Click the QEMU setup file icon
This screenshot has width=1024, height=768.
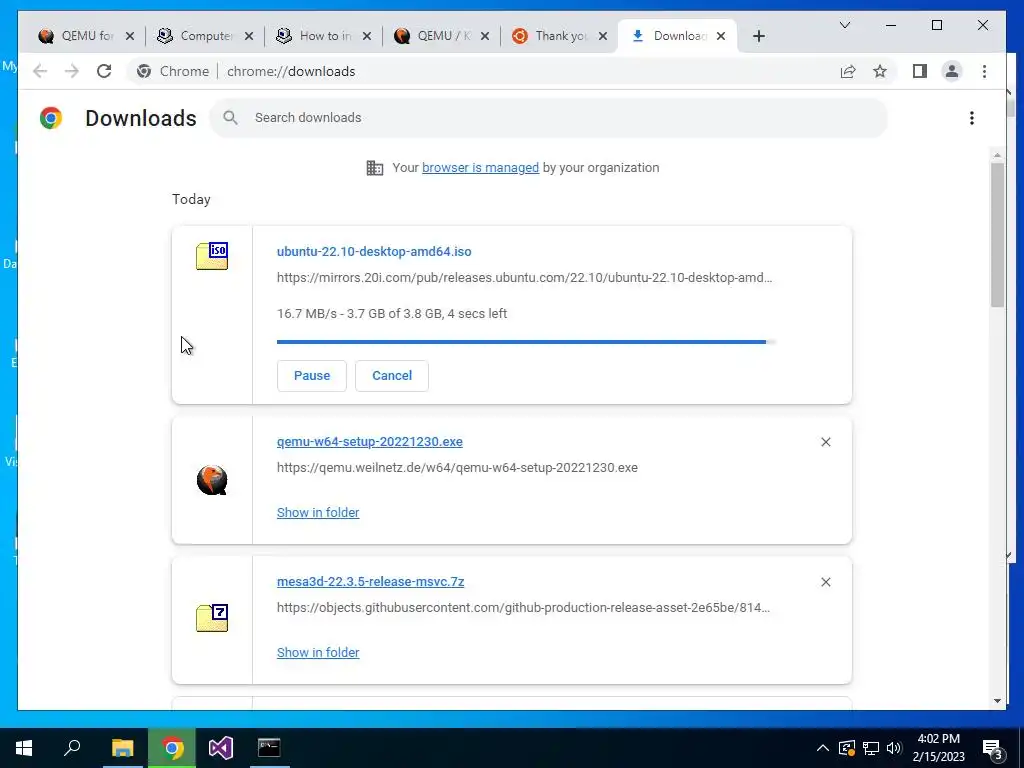212,480
